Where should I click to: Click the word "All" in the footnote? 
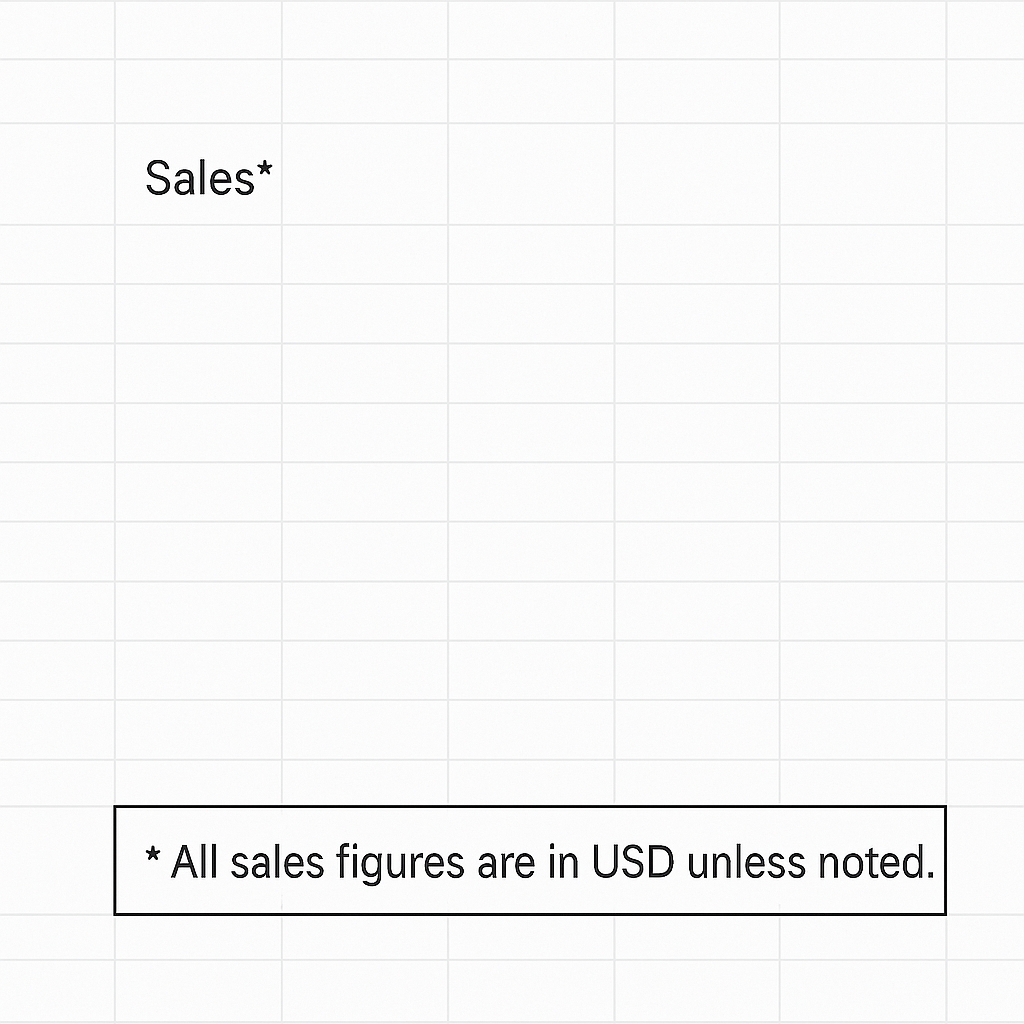click(x=195, y=862)
